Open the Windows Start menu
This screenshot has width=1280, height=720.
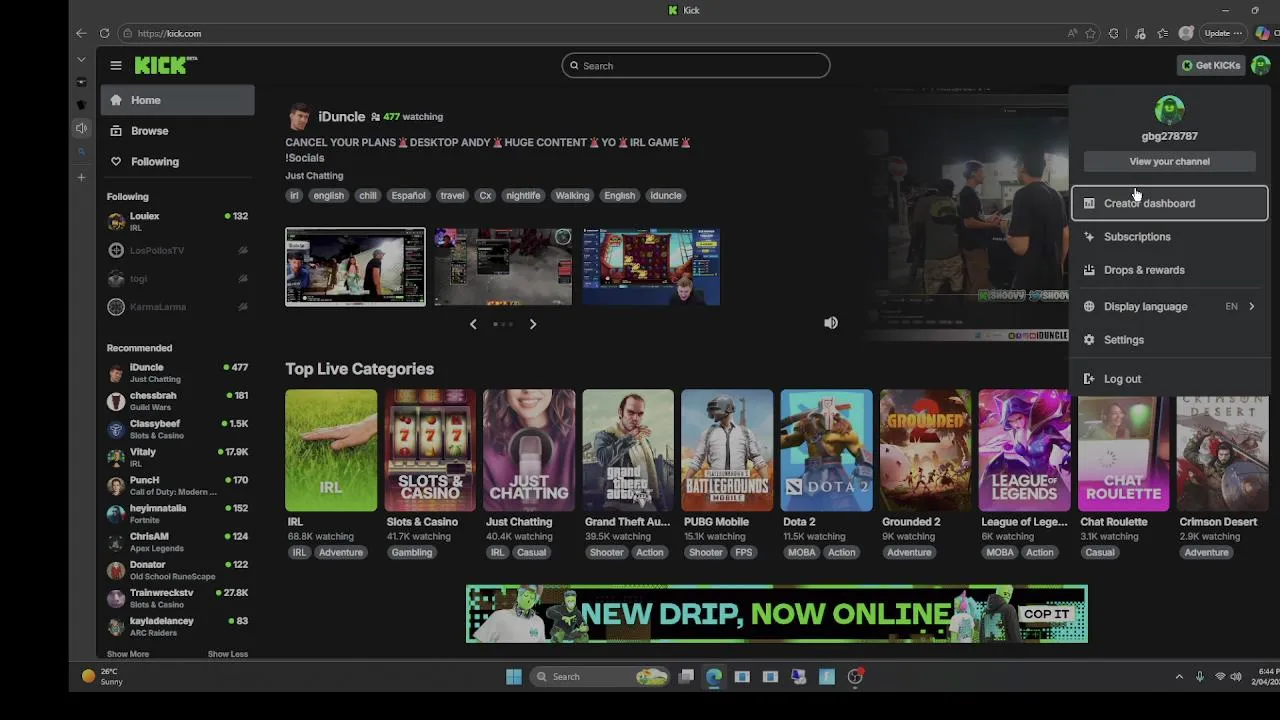[x=513, y=677]
